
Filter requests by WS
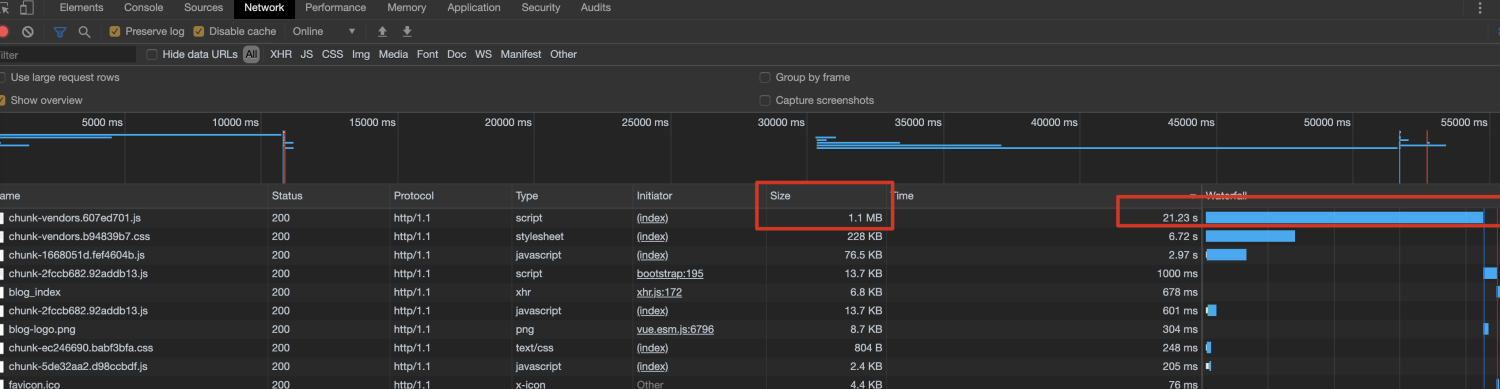(483, 55)
